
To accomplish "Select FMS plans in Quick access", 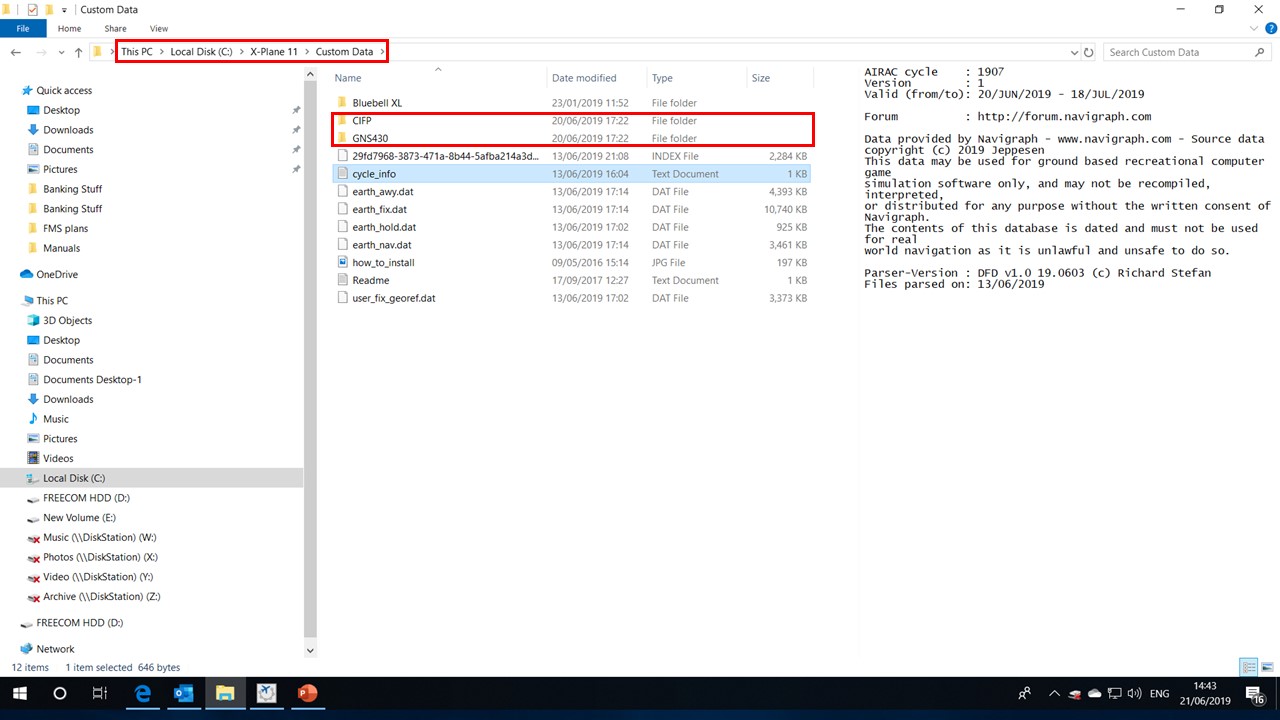I will pos(65,229).
